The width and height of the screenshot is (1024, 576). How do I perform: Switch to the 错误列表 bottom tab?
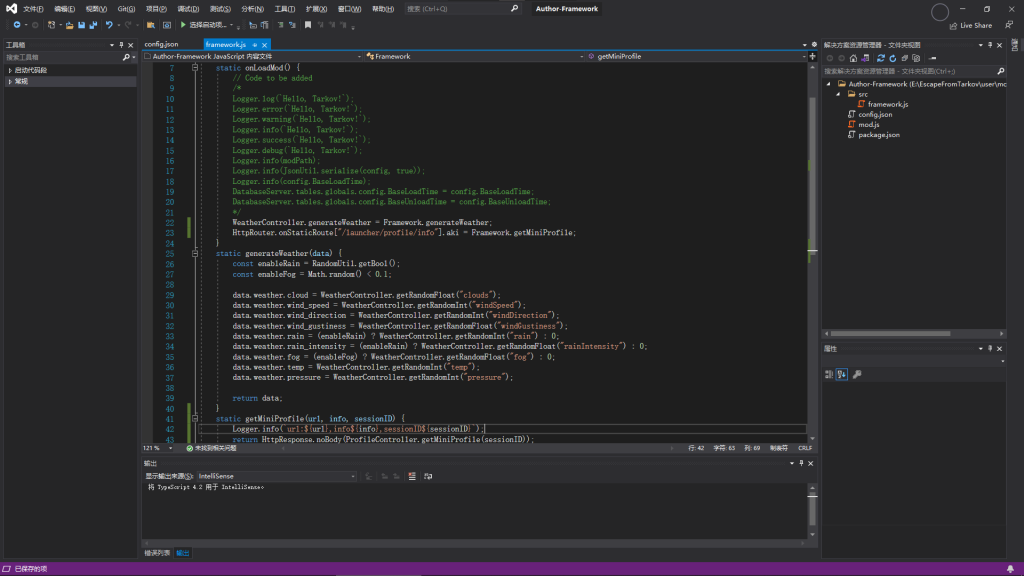(x=157, y=553)
